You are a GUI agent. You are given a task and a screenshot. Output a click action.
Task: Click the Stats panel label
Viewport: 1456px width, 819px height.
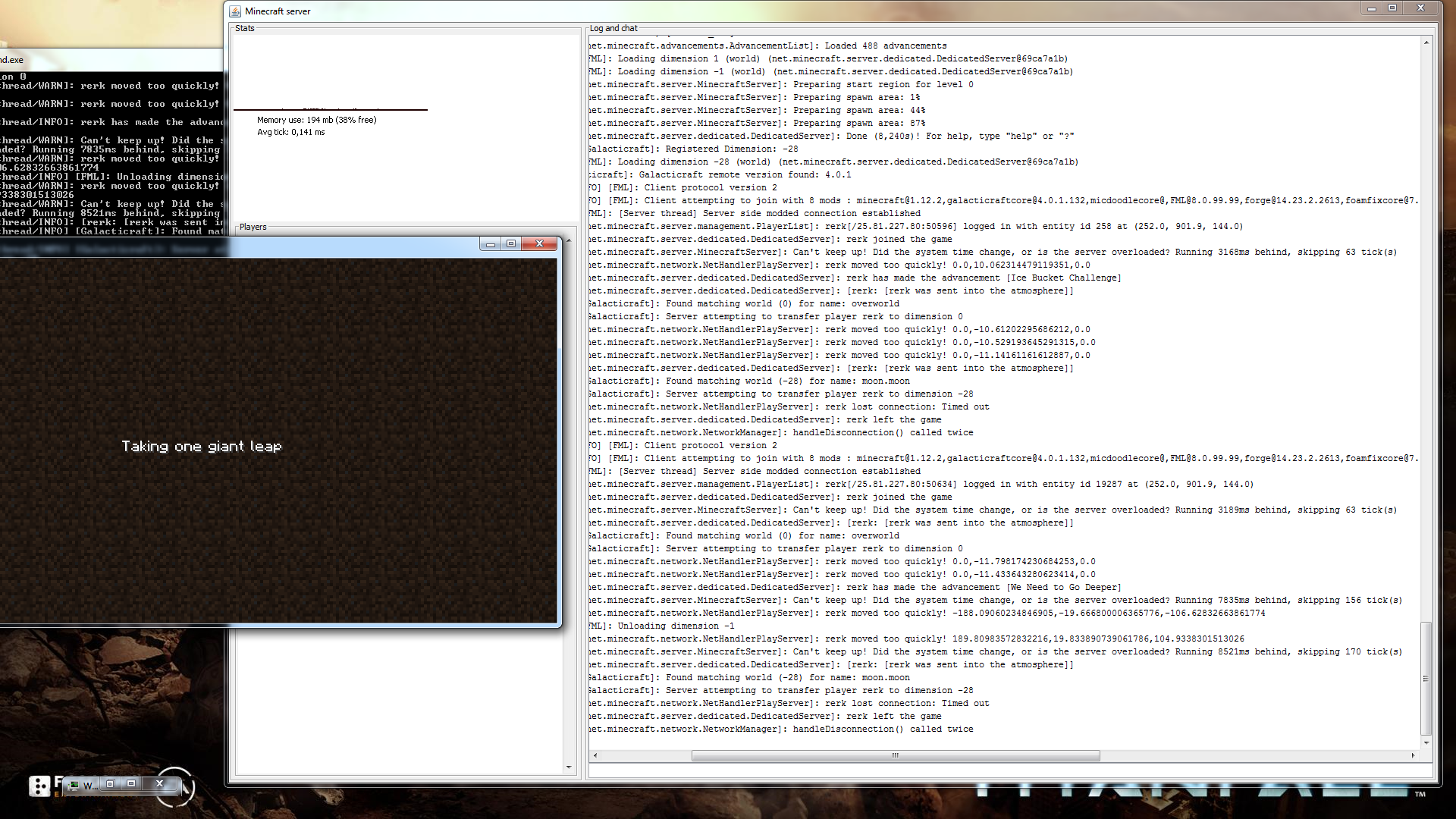[245, 28]
